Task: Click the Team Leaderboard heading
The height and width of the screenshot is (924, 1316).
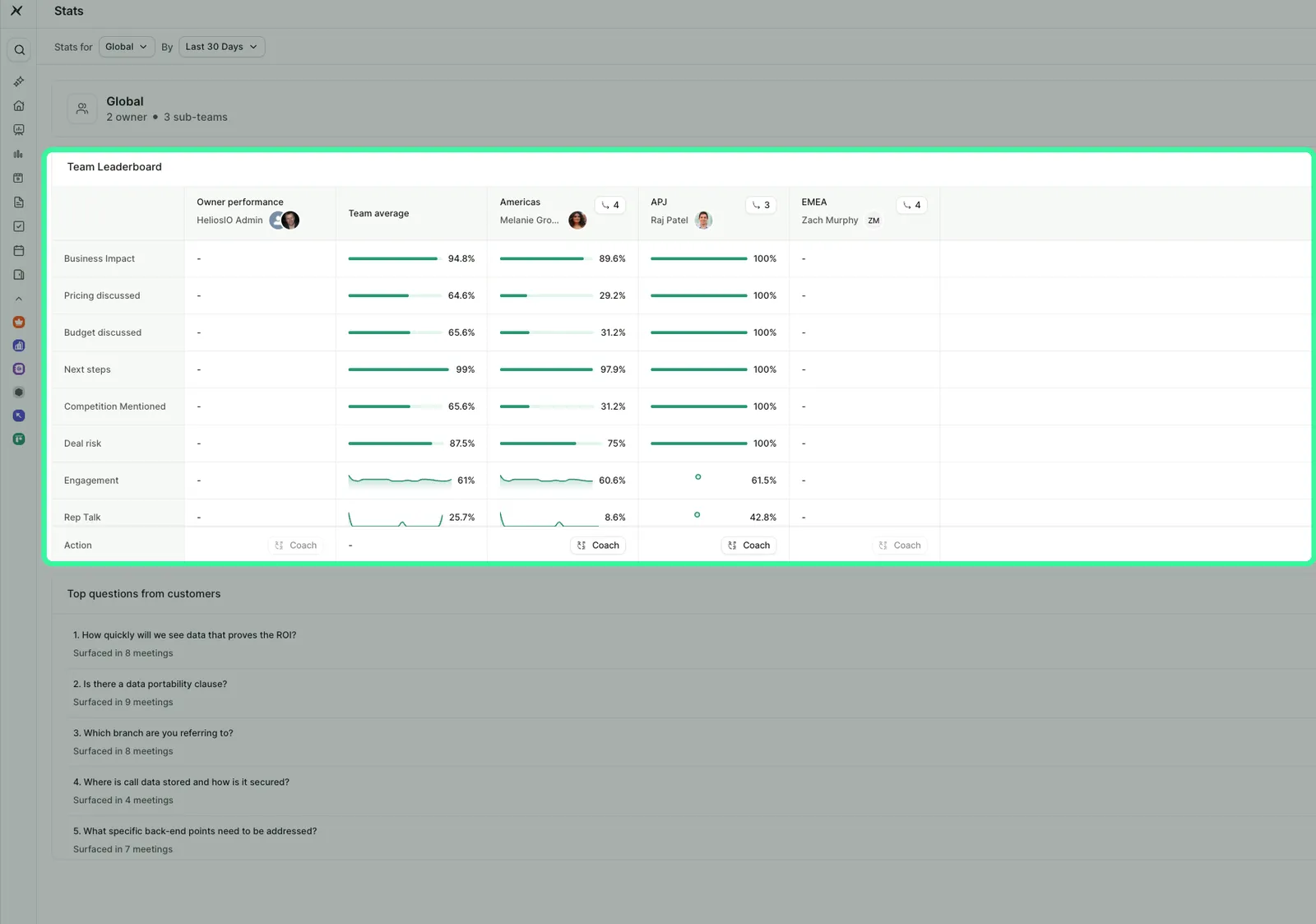Action: (x=114, y=167)
